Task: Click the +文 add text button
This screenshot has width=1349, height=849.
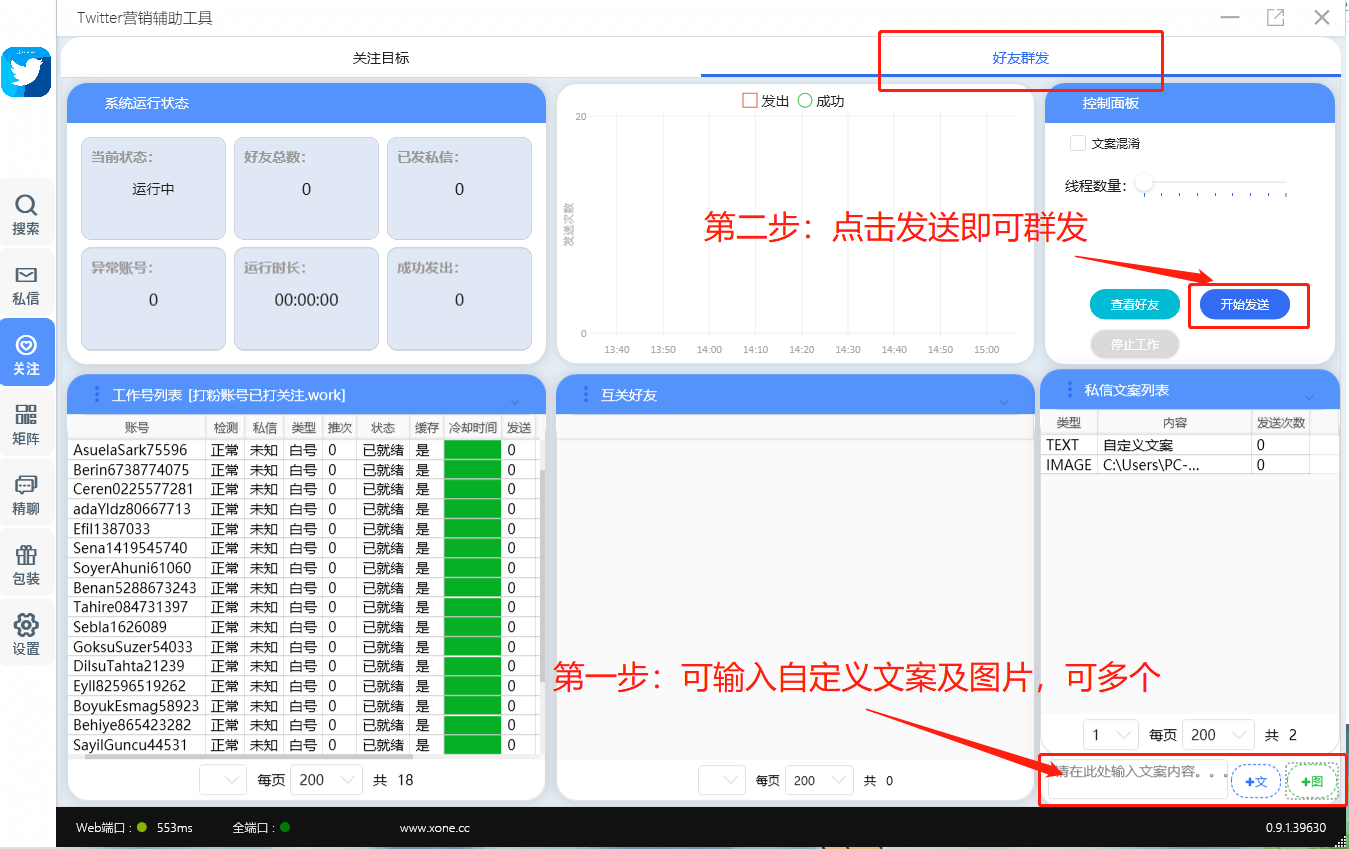Action: 1256,781
